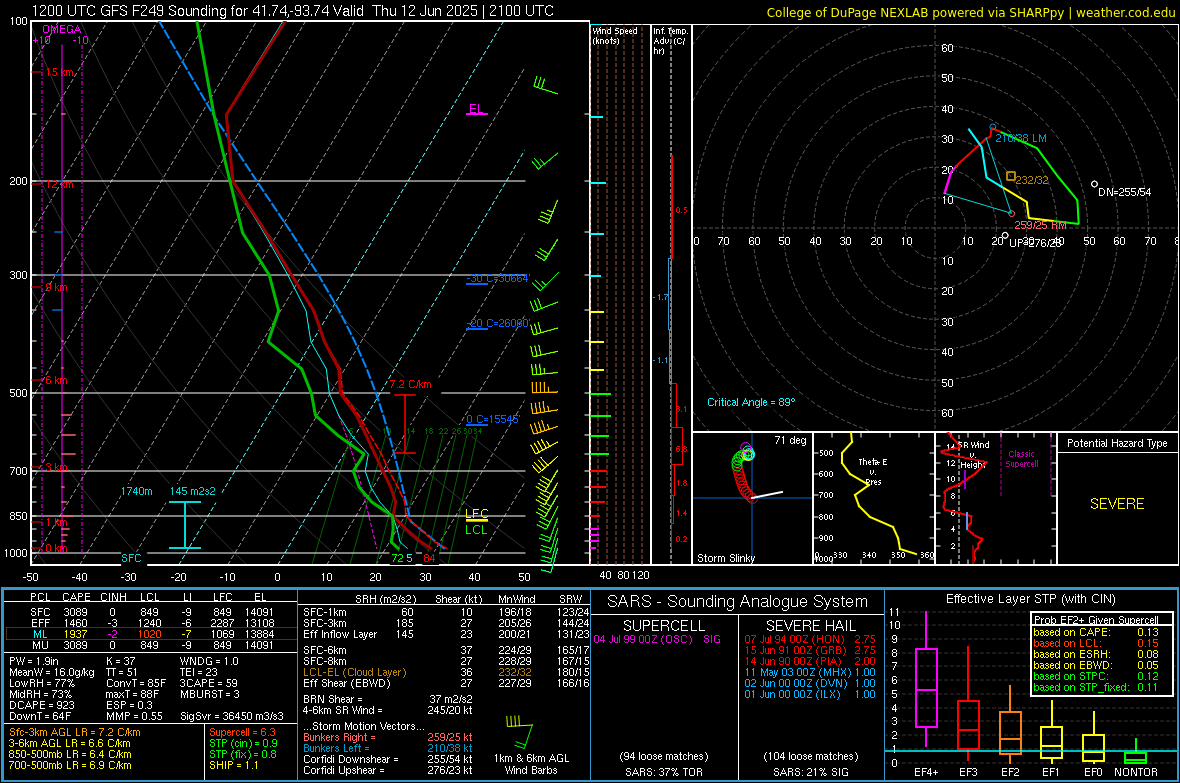This screenshot has height=783, width=1180.
Task: Click the 07 Jul 94 00Z (HON) hail match
Action: click(x=810, y=639)
